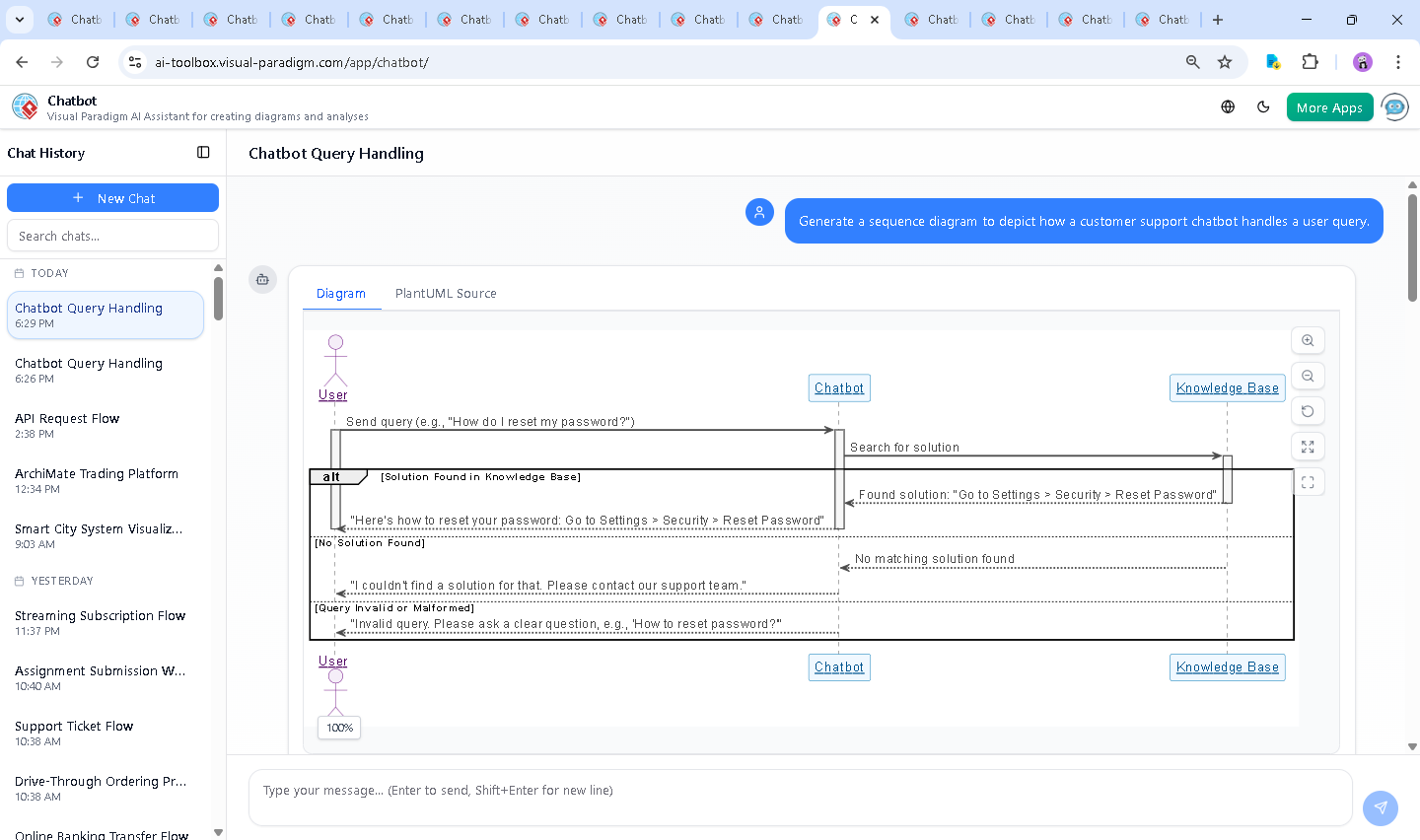The width and height of the screenshot is (1420, 840).
Task: Zoom out of the diagram
Action: 1308,376
